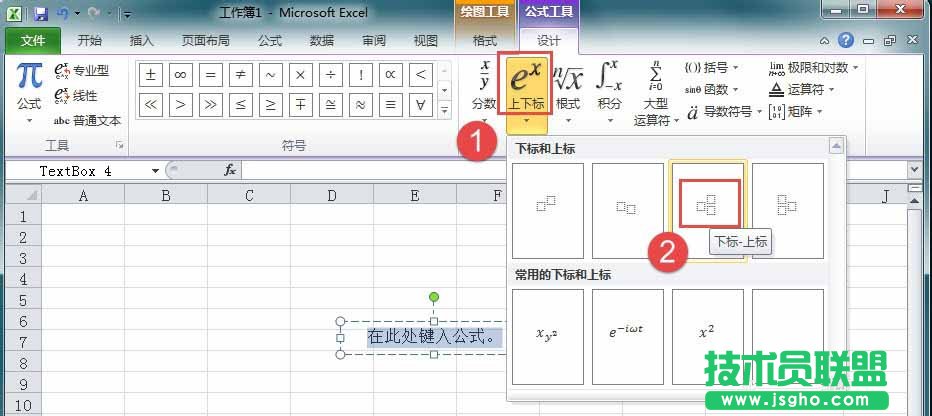Image resolution: width=932 pixels, height=416 pixels.
Task: Insert the much-greater-than ≫ symbol
Action: tap(210, 105)
